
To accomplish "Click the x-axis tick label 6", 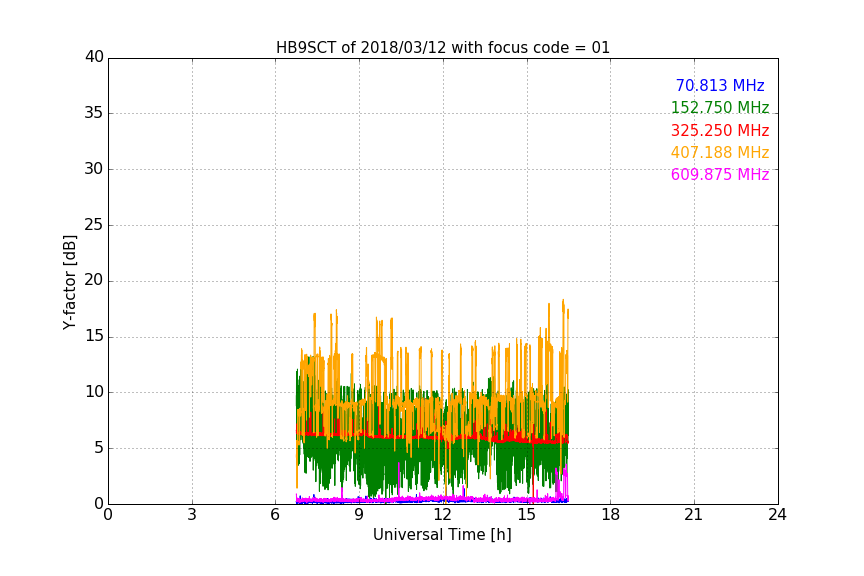I will pos(275,515).
